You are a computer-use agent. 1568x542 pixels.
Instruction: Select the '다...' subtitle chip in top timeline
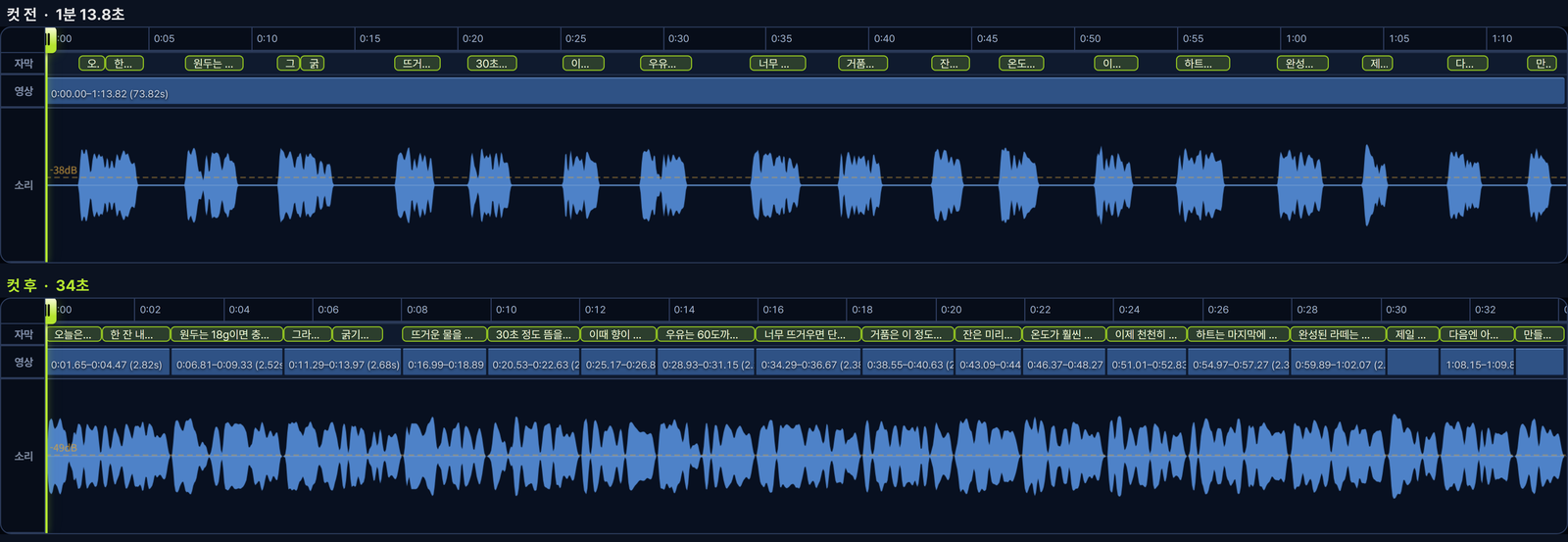1467,63
